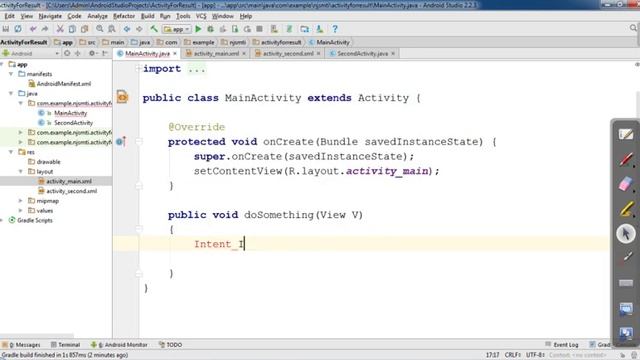Open the app run configuration dropdown
640x360 pixels.
point(176,29)
